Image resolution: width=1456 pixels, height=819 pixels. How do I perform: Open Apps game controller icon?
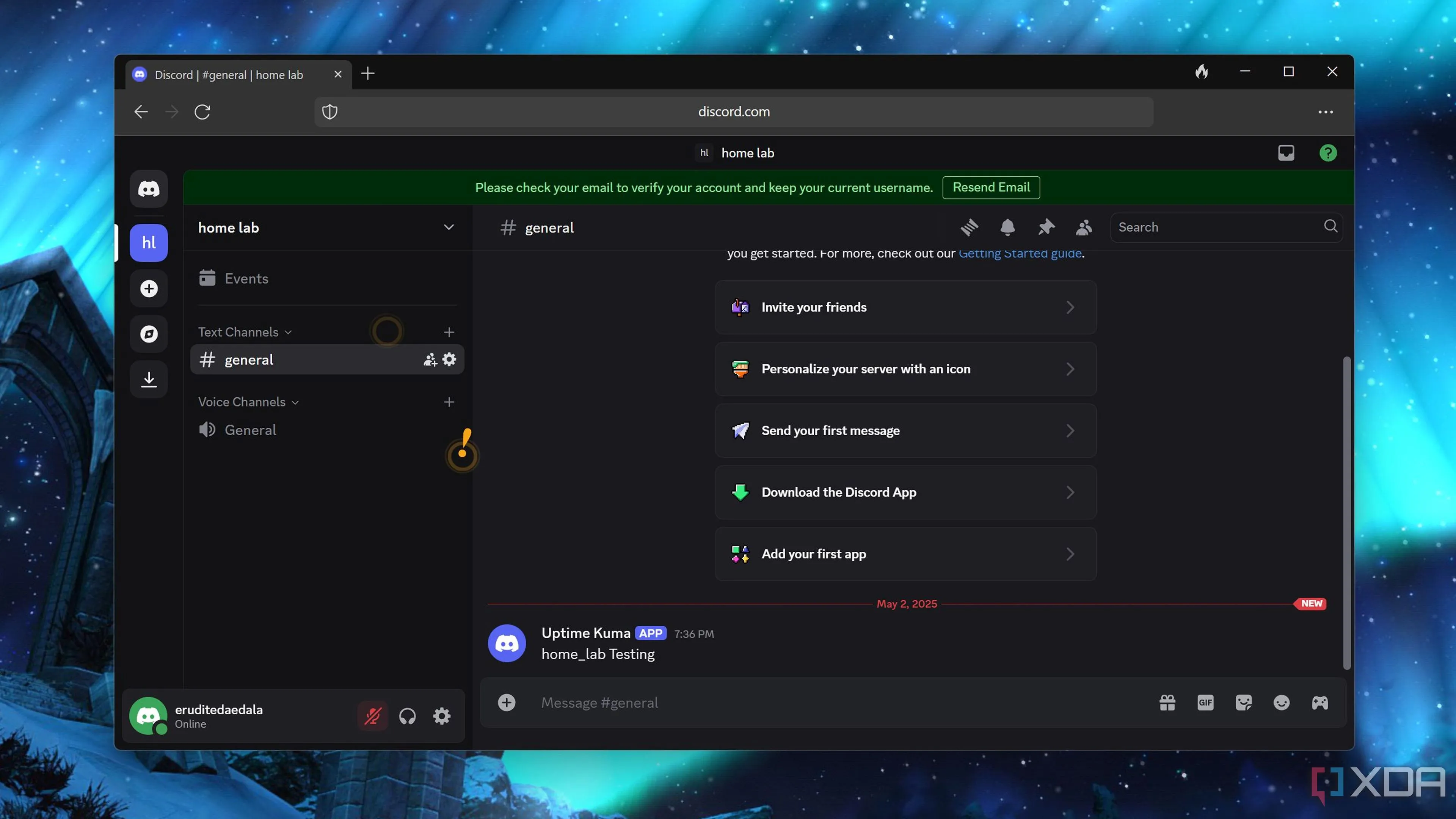[1320, 703]
